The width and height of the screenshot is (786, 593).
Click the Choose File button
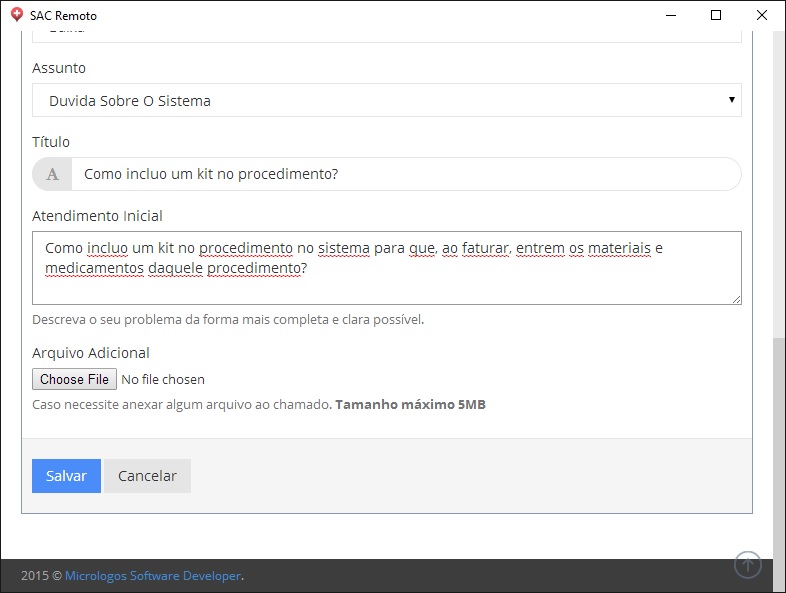(74, 379)
